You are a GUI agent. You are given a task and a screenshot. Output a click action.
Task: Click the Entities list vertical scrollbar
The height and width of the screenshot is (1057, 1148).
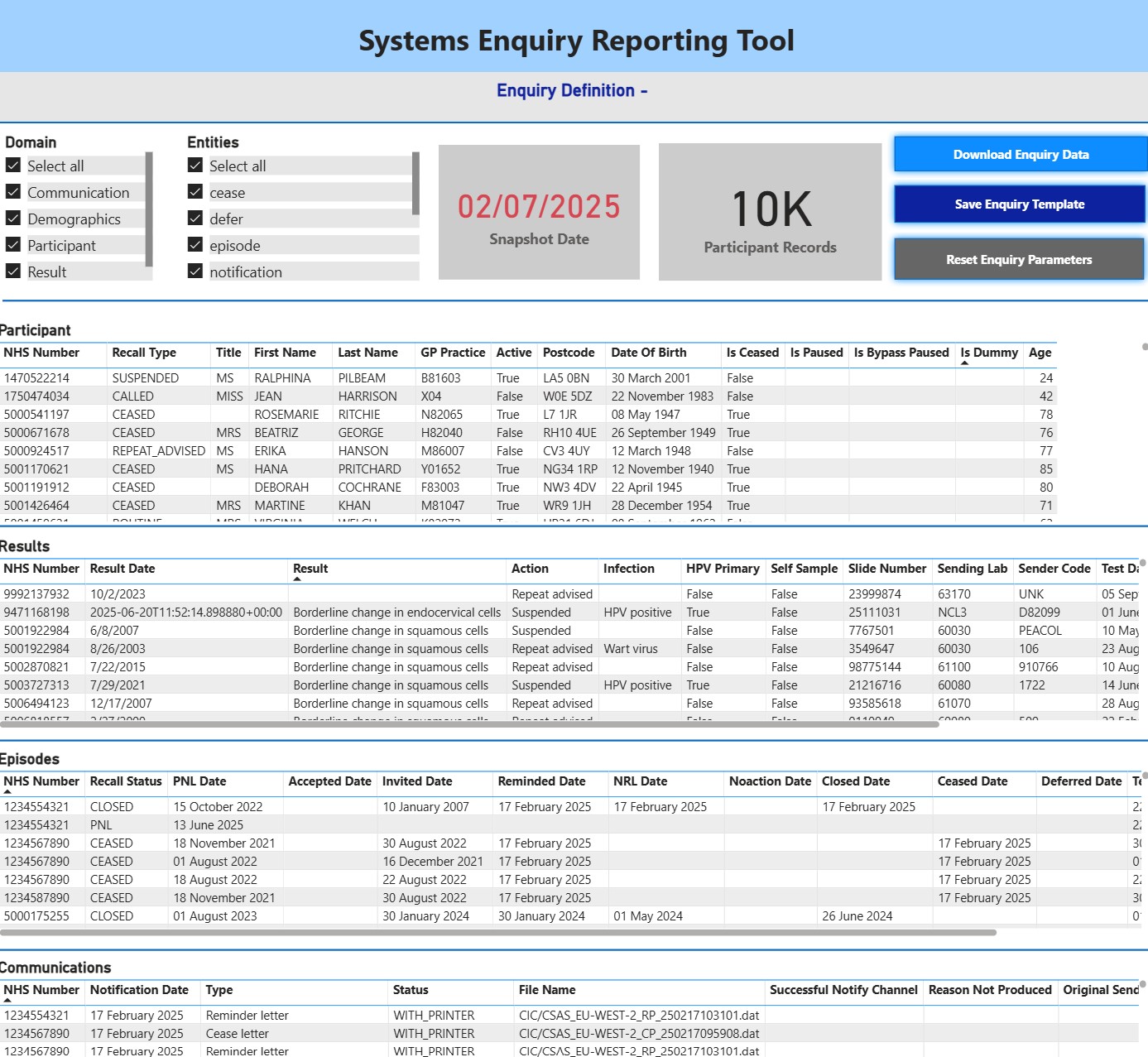[x=415, y=182]
